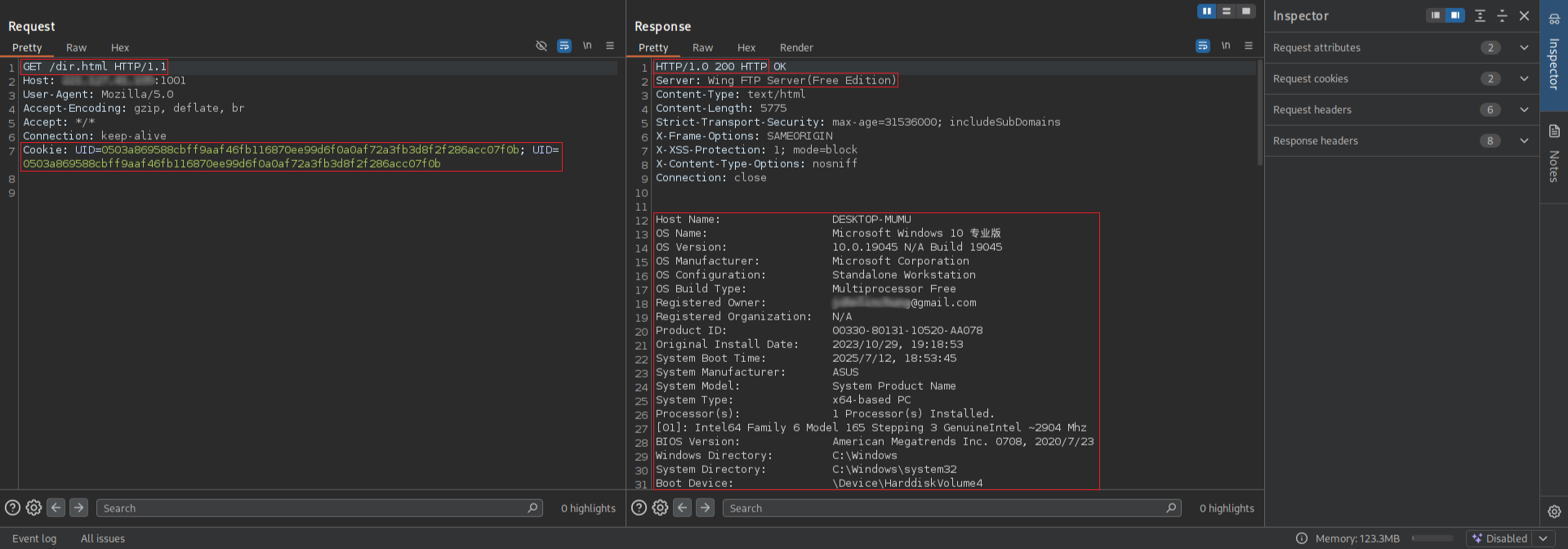Dock Inspector panel on the left

(x=1436, y=16)
